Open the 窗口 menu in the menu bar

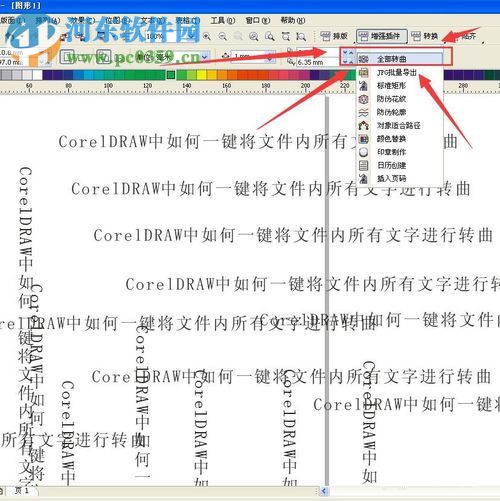258,21
